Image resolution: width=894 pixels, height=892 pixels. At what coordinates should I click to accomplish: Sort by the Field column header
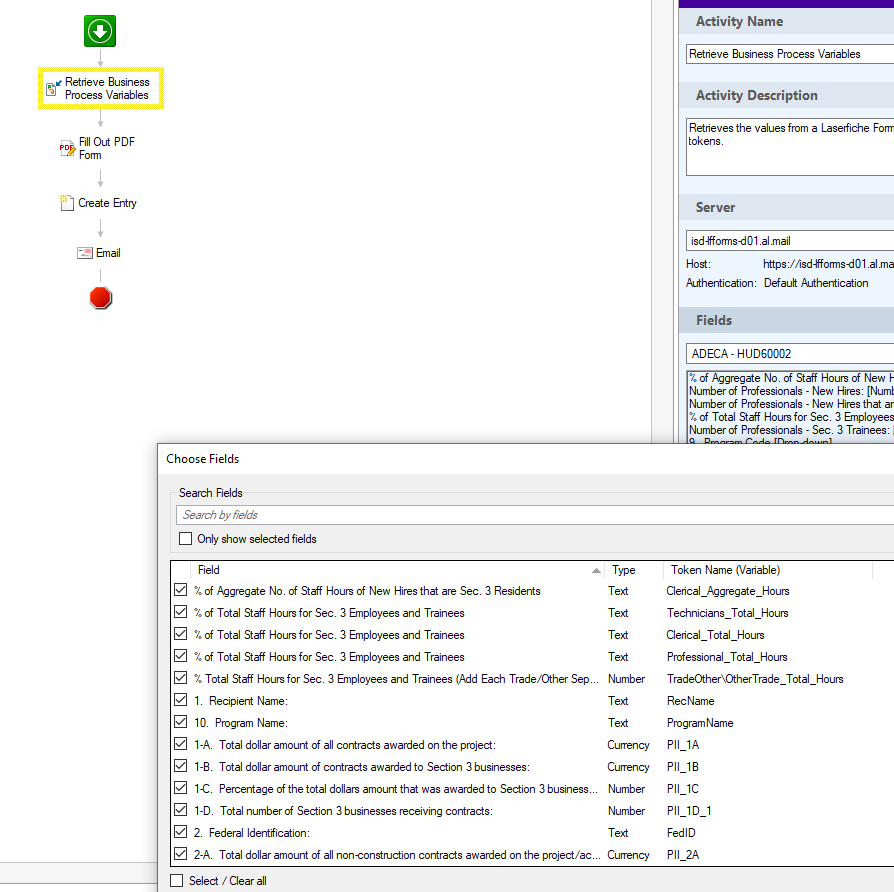[390, 570]
